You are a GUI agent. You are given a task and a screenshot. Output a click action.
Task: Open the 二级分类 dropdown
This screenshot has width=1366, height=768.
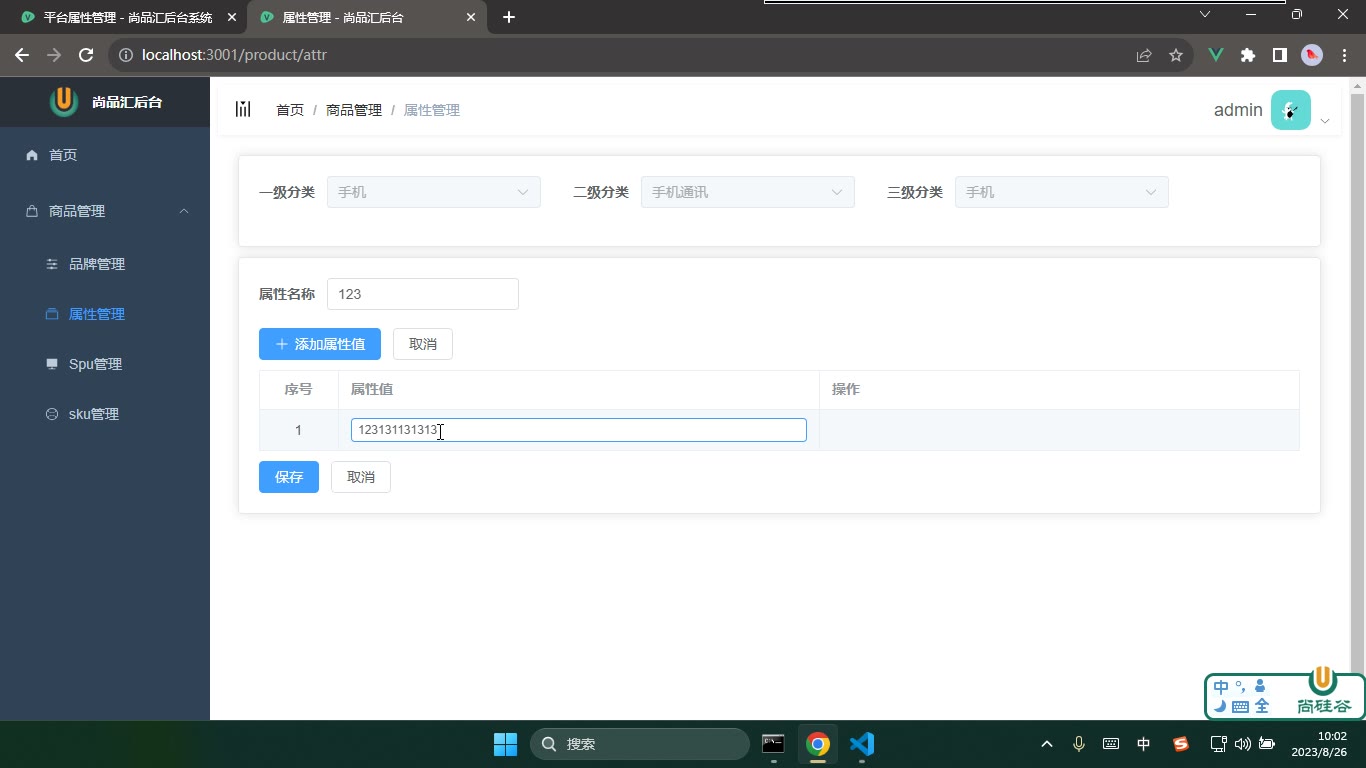[x=748, y=192]
